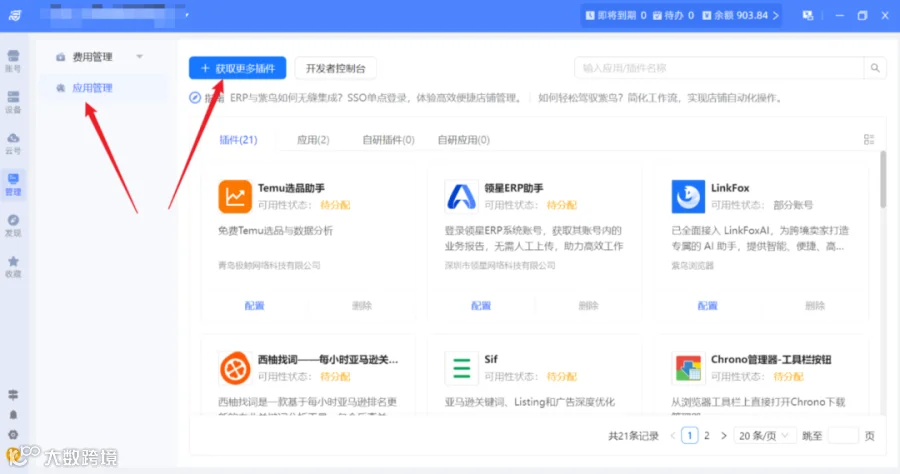Switch to the 自研插件(0) tab
Screen dimensions: 900x474
[388, 139]
